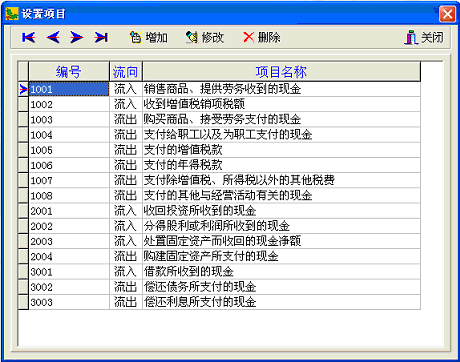Image resolution: width=460 pixels, height=362 pixels.
Task: Select cell with number 1004
Action: coord(69,135)
